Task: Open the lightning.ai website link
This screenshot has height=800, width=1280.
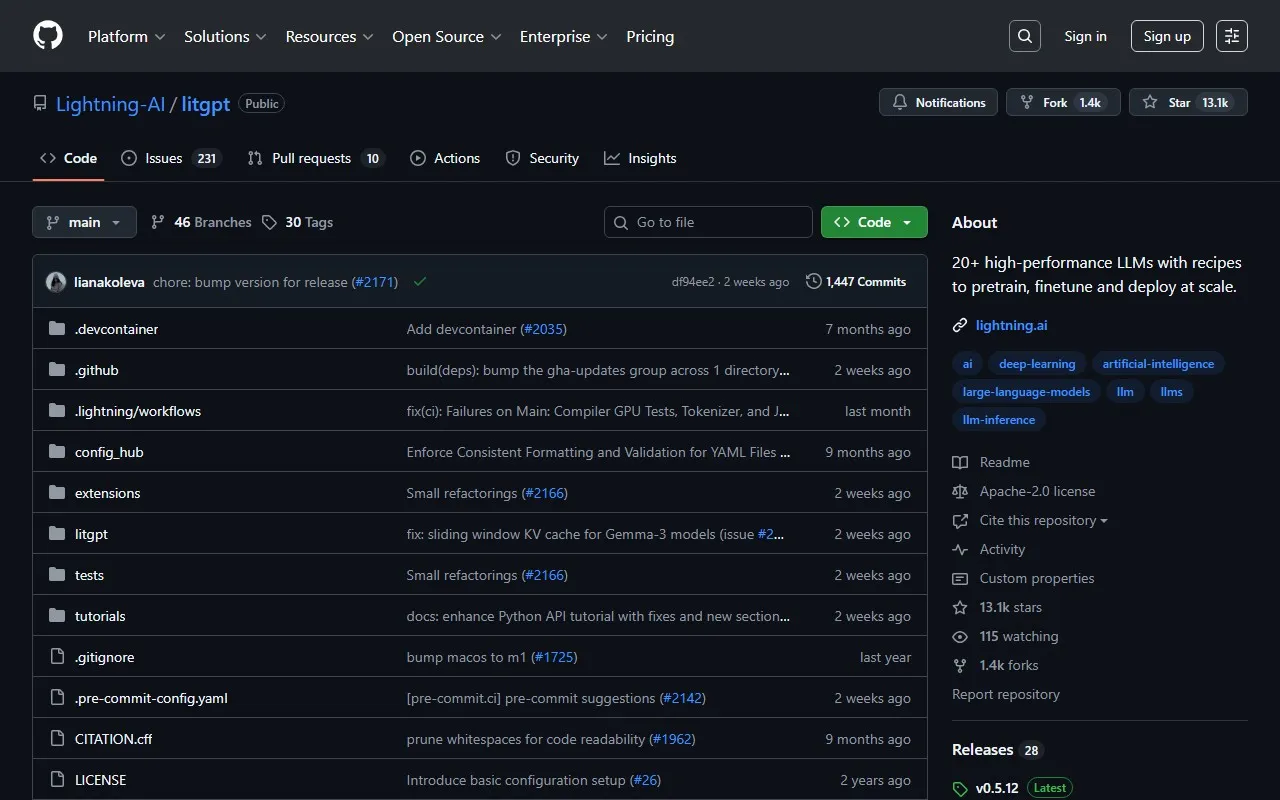Action: pyautogui.click(x=1011, y=325)
